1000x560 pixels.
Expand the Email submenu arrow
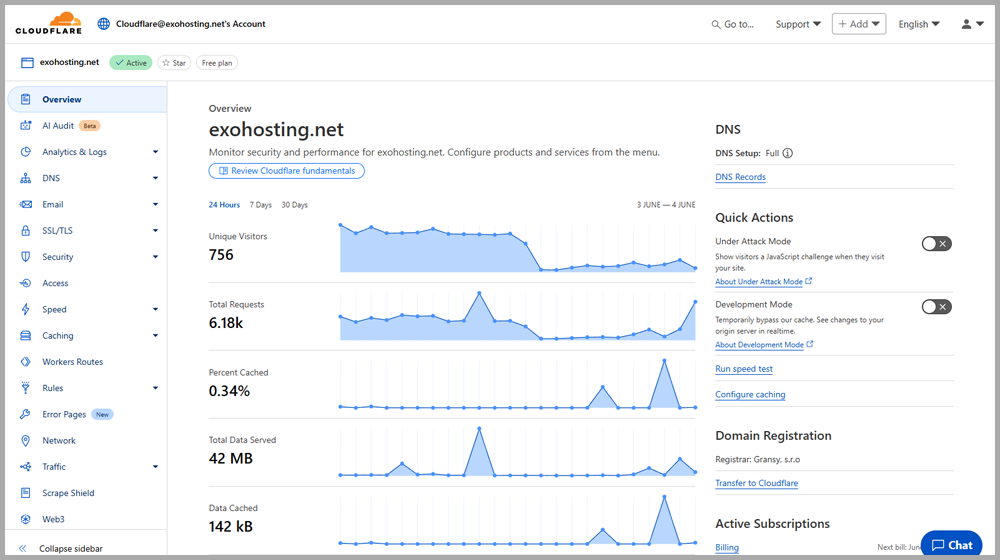point(155,204)
